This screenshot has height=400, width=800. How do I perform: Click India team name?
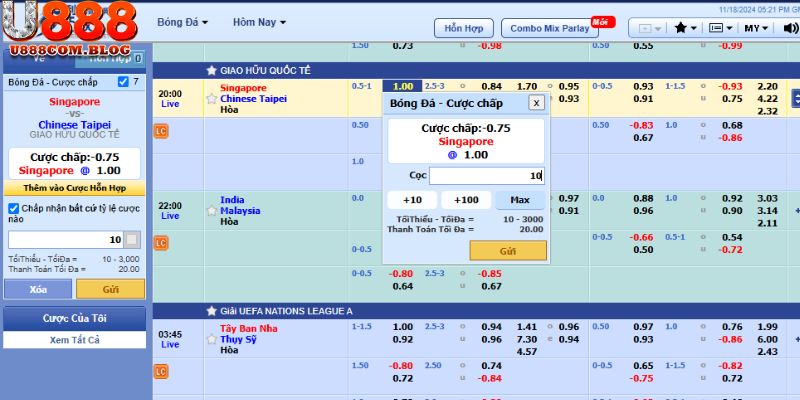(x=232, y=199)
